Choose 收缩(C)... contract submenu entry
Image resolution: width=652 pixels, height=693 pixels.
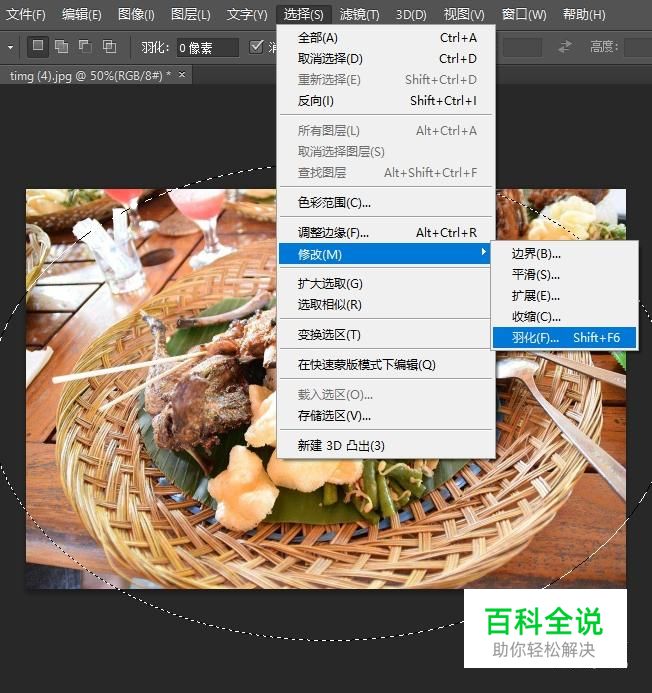click(564, 316)
